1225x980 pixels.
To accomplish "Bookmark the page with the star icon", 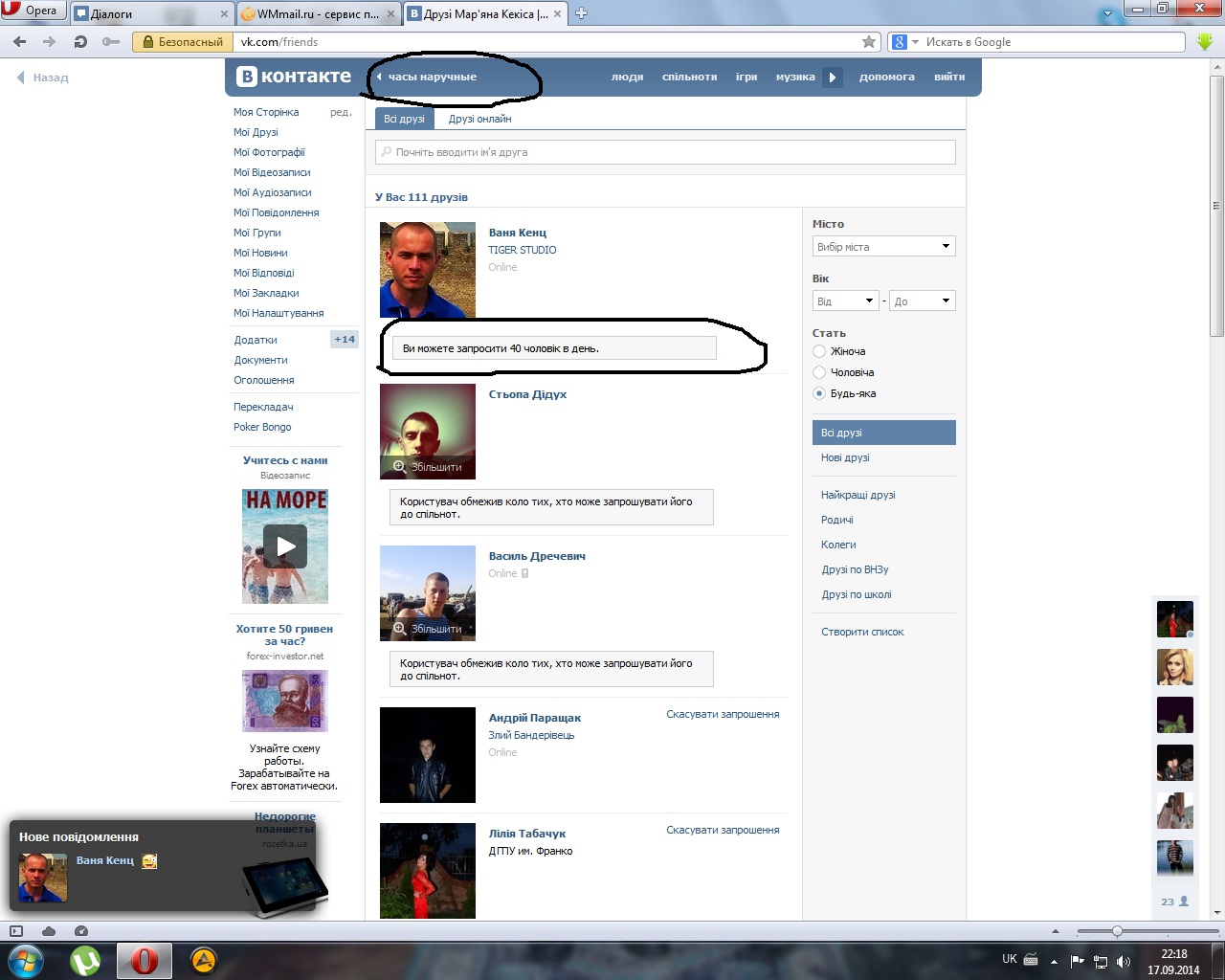I will (x=869, y=42).
